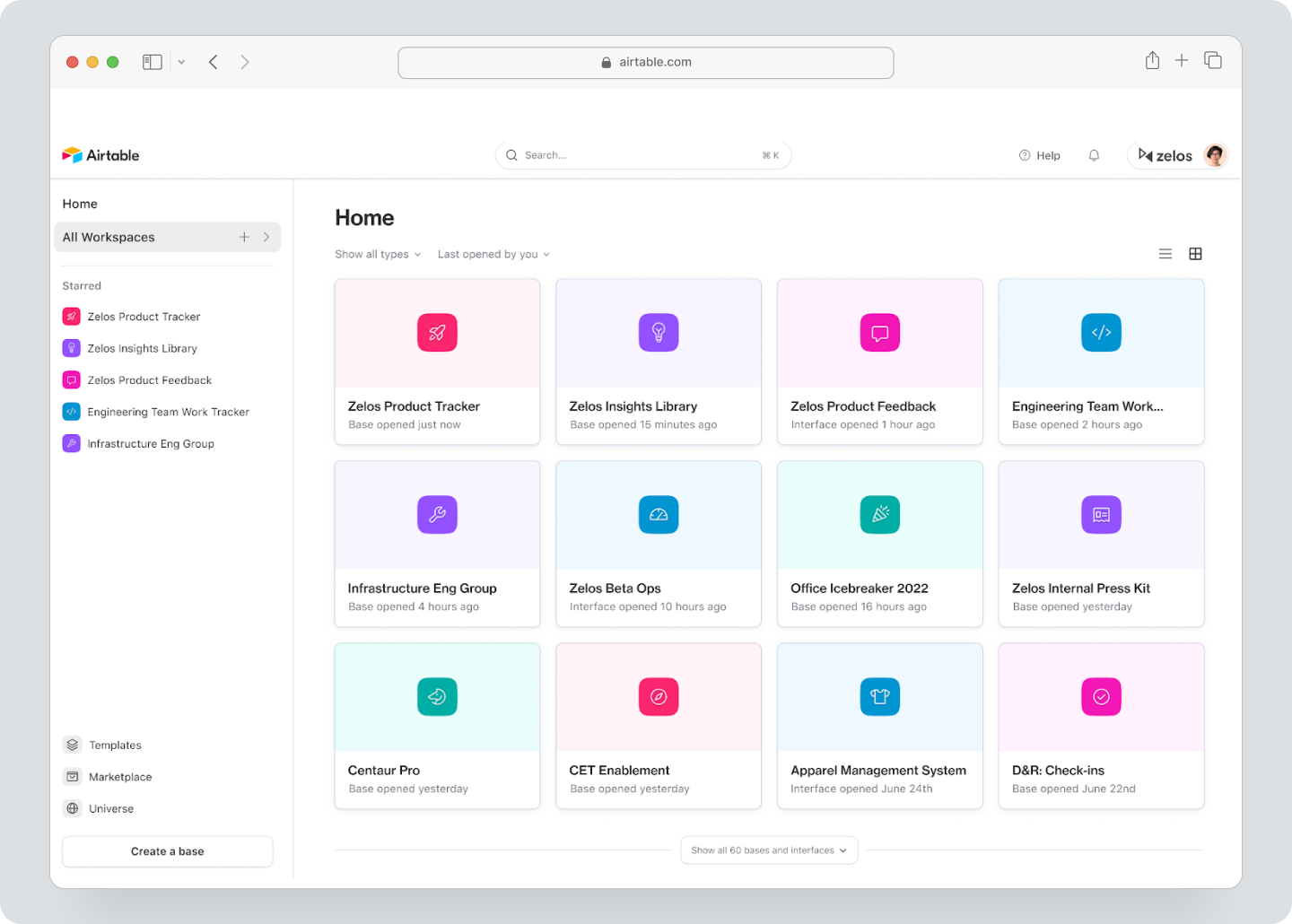Select Home in the left sidebar

coord(79,204)
